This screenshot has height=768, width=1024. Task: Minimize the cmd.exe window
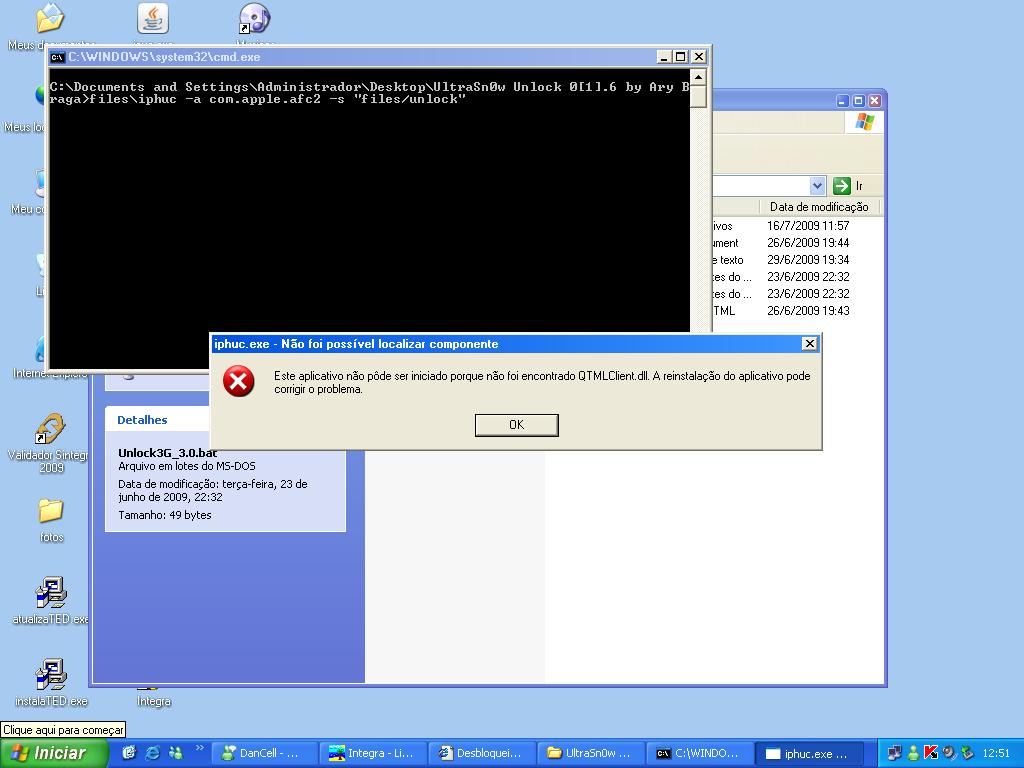(664, 57)
